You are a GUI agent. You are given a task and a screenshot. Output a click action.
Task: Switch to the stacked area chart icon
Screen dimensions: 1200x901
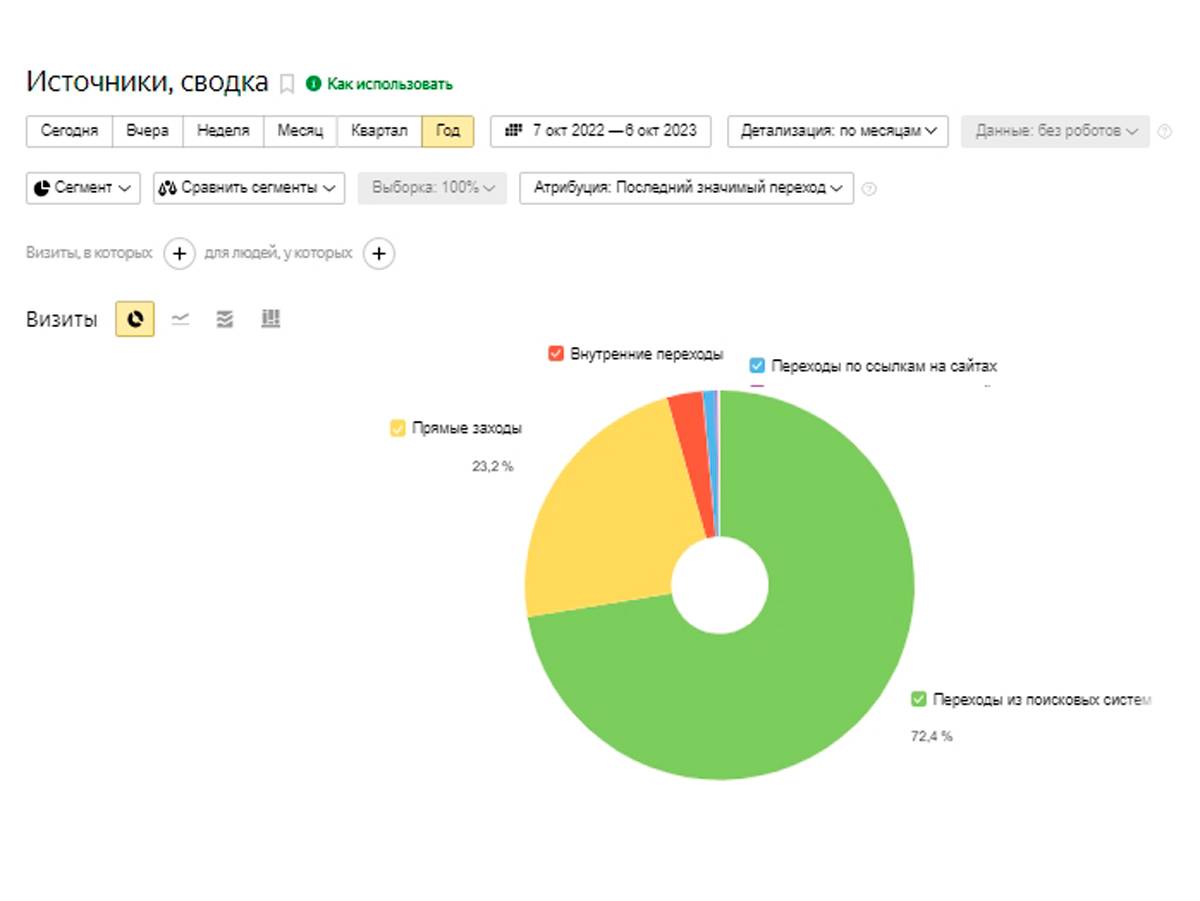coord(225,319)
